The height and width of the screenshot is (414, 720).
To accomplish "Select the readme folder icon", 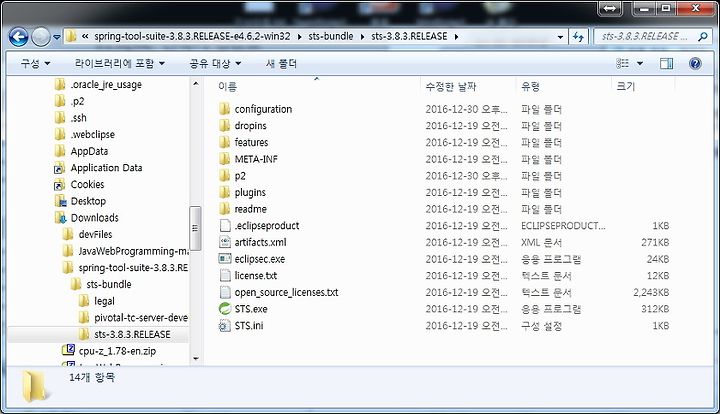I will 225,209.
